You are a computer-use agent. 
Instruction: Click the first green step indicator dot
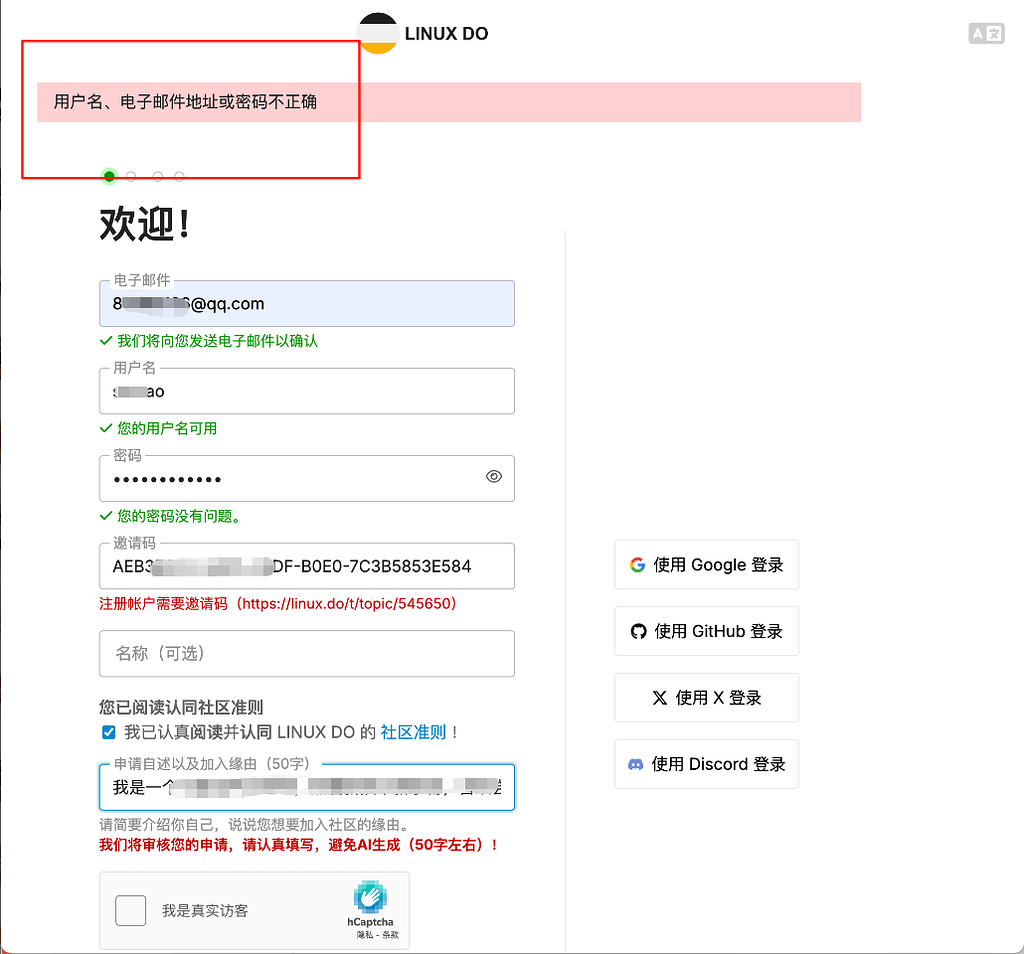coord(109,176)
